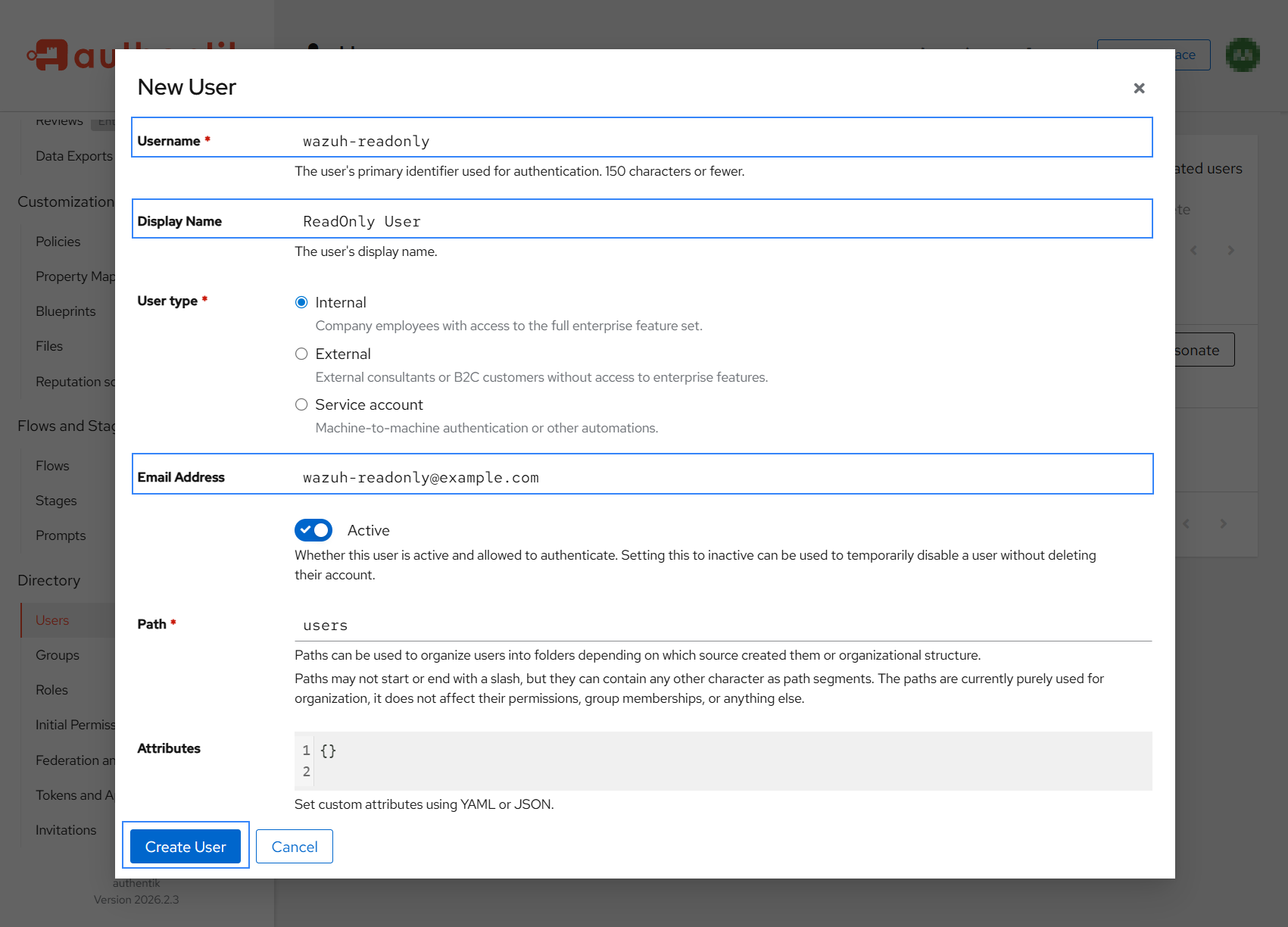Go to previous page in upper pagination
This screenshot has height=927, width=1288.
(1194, 250)
